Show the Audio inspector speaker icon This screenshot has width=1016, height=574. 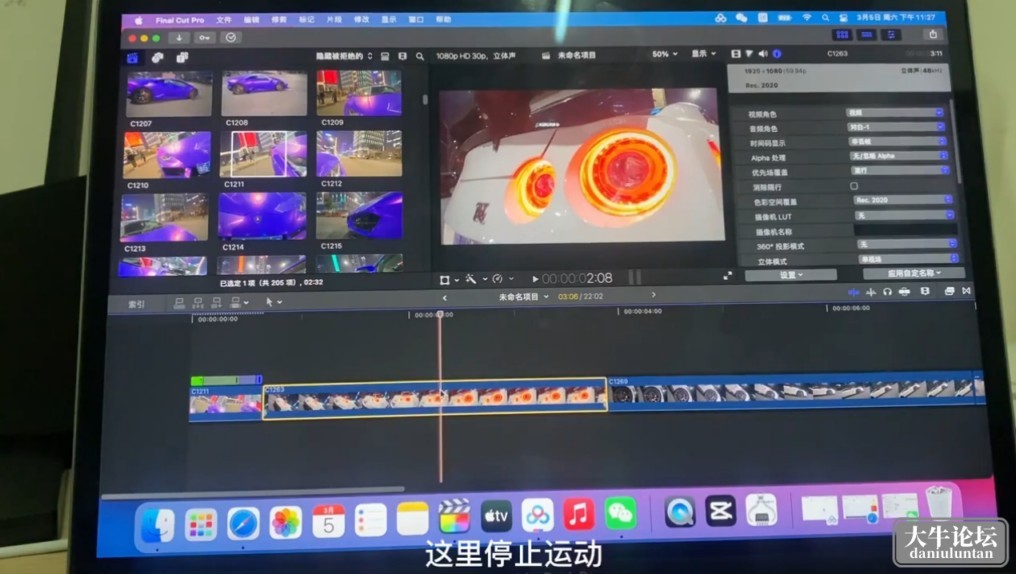[763, 54]
